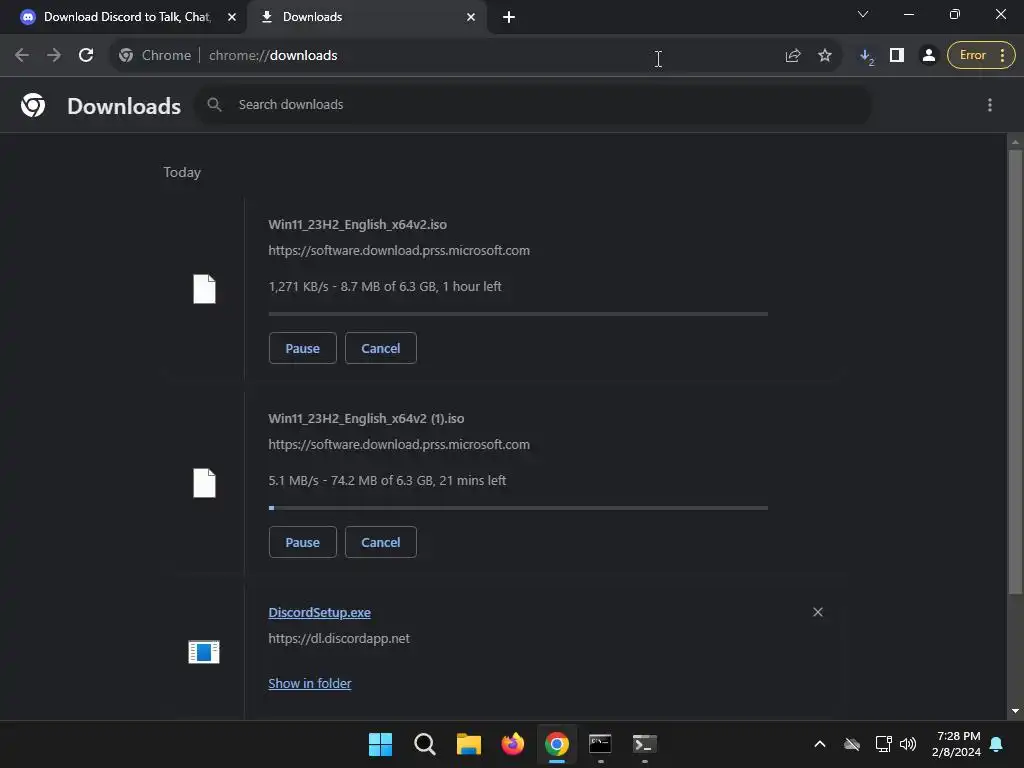Open the Error update menu chip
The height and width of the screenshot is (768, 1024).
click(x=981, y=56)
